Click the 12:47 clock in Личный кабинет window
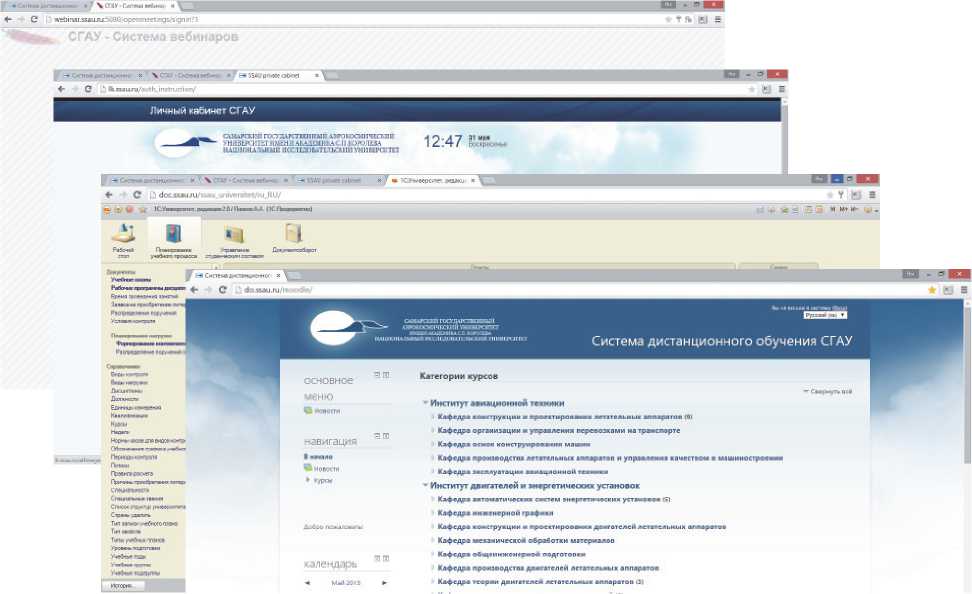The image size is (972, 594). (x=443, y=141)
